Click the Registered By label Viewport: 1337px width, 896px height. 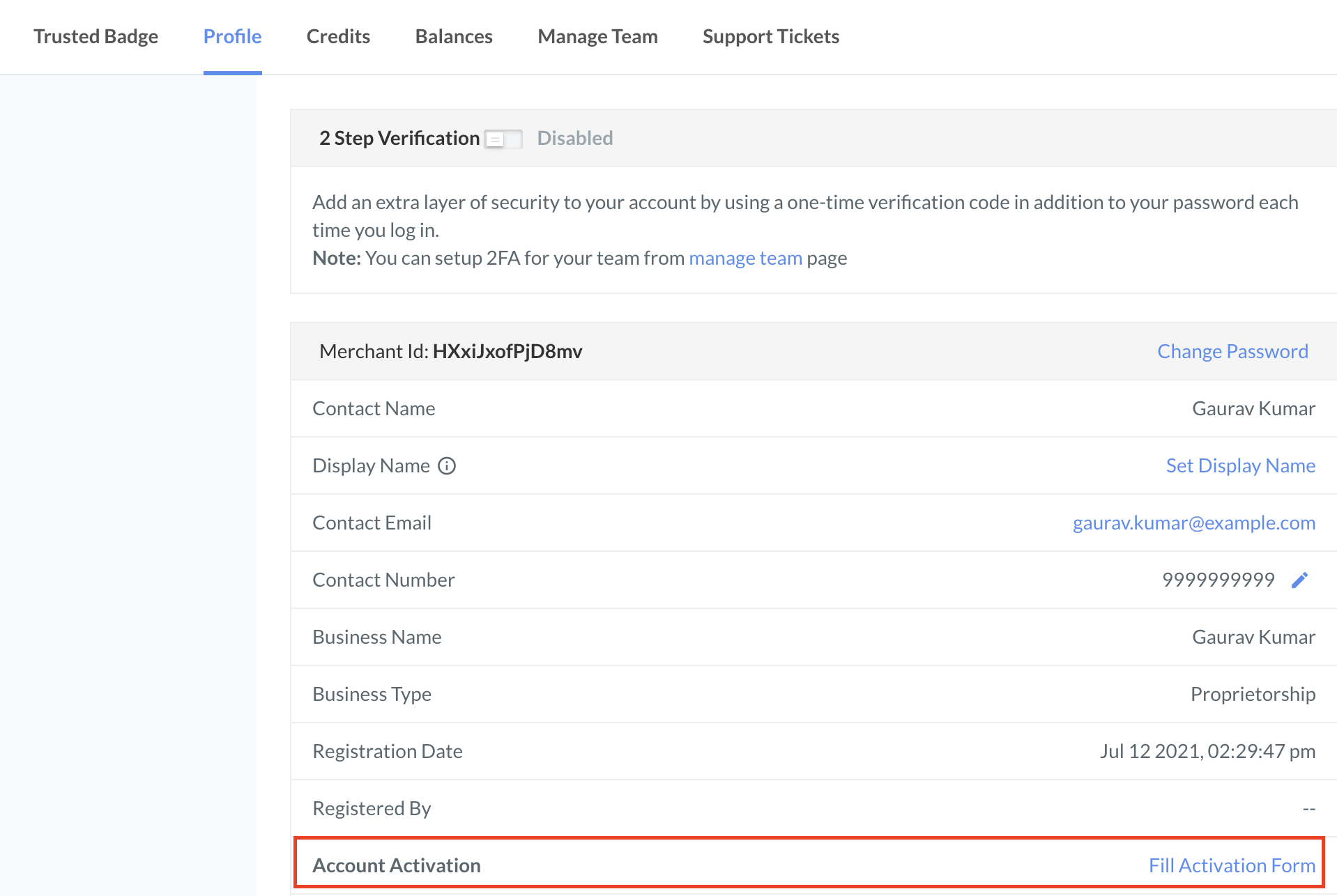[x=372, y=808]
